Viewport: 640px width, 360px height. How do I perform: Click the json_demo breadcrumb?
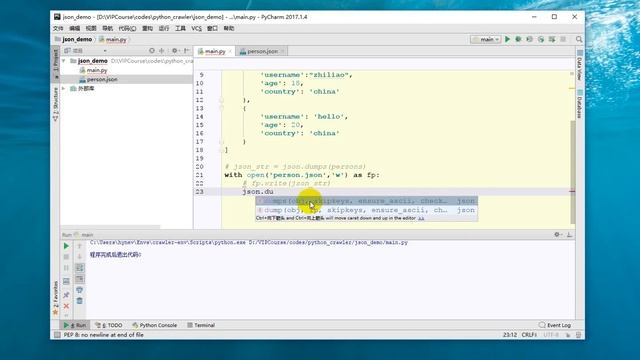click(x=73, y=40)
